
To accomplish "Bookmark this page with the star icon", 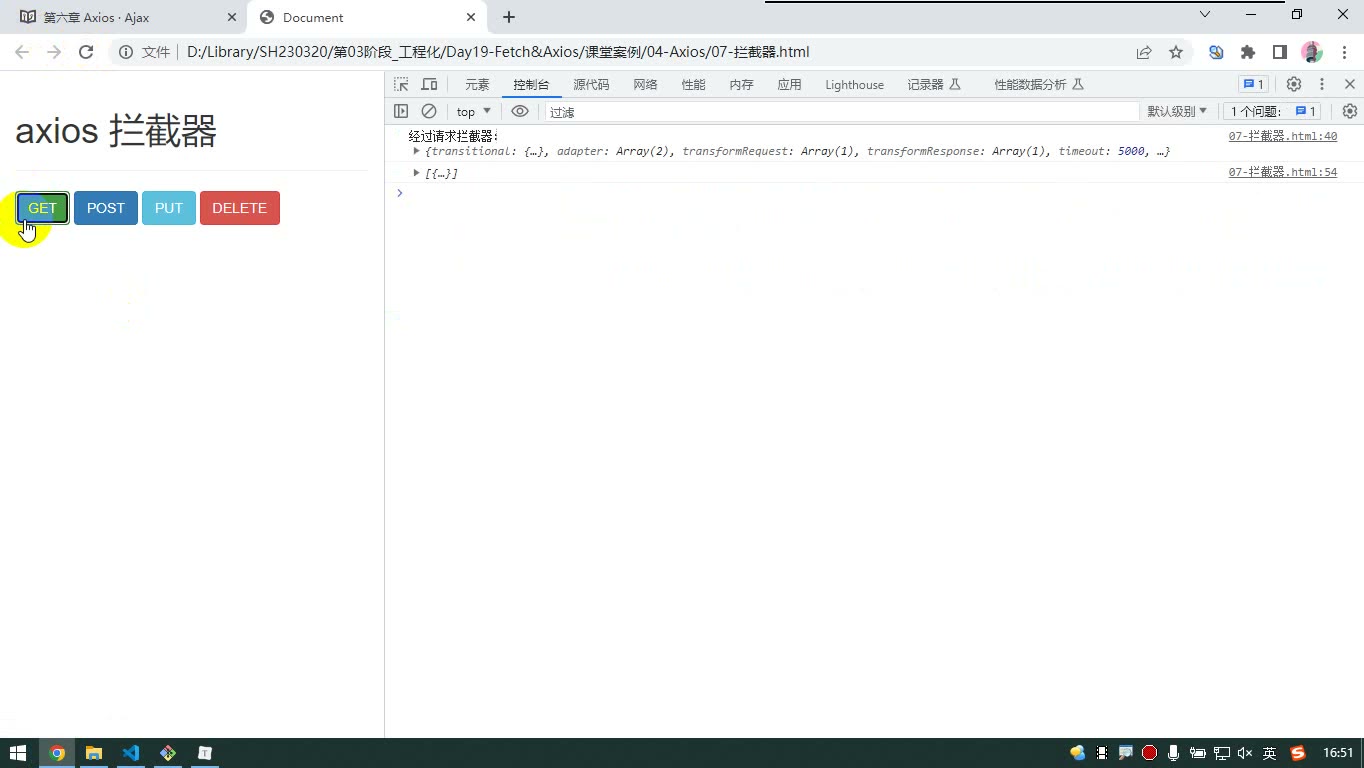I will coord(1176,52).
